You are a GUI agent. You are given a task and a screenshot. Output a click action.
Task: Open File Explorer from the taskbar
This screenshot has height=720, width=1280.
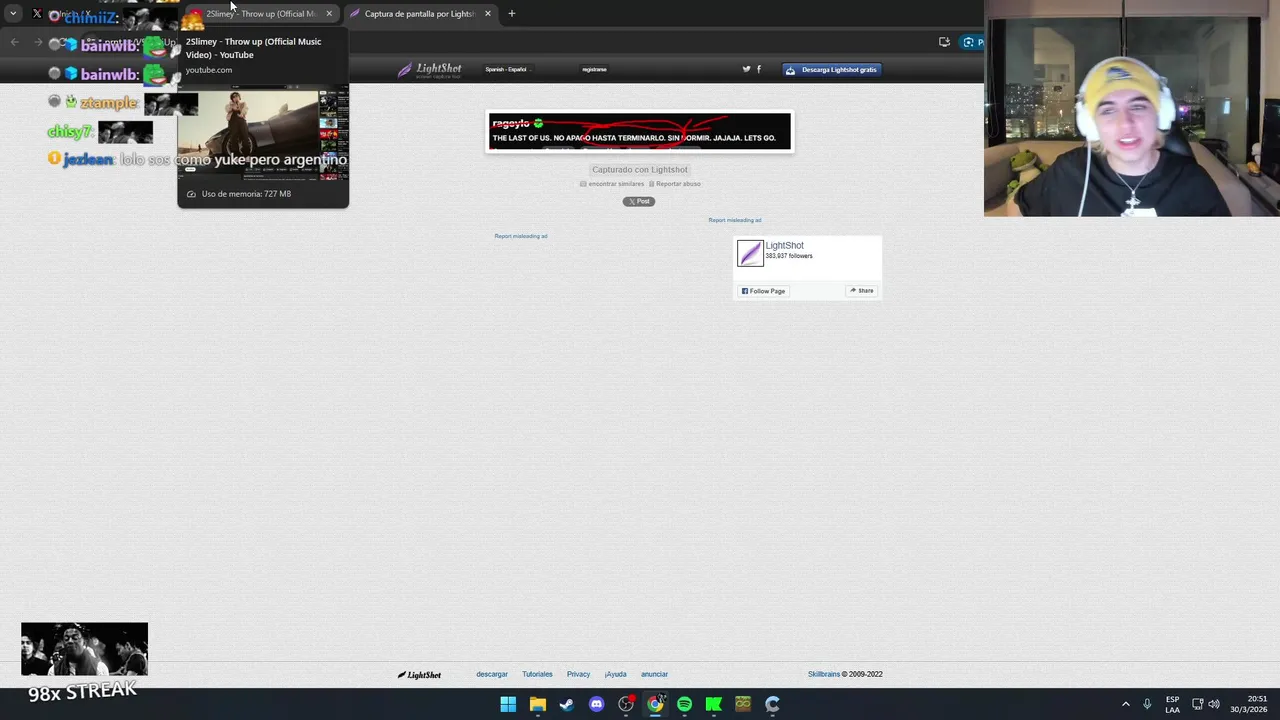pyautogui.click(x=538, y=704)
